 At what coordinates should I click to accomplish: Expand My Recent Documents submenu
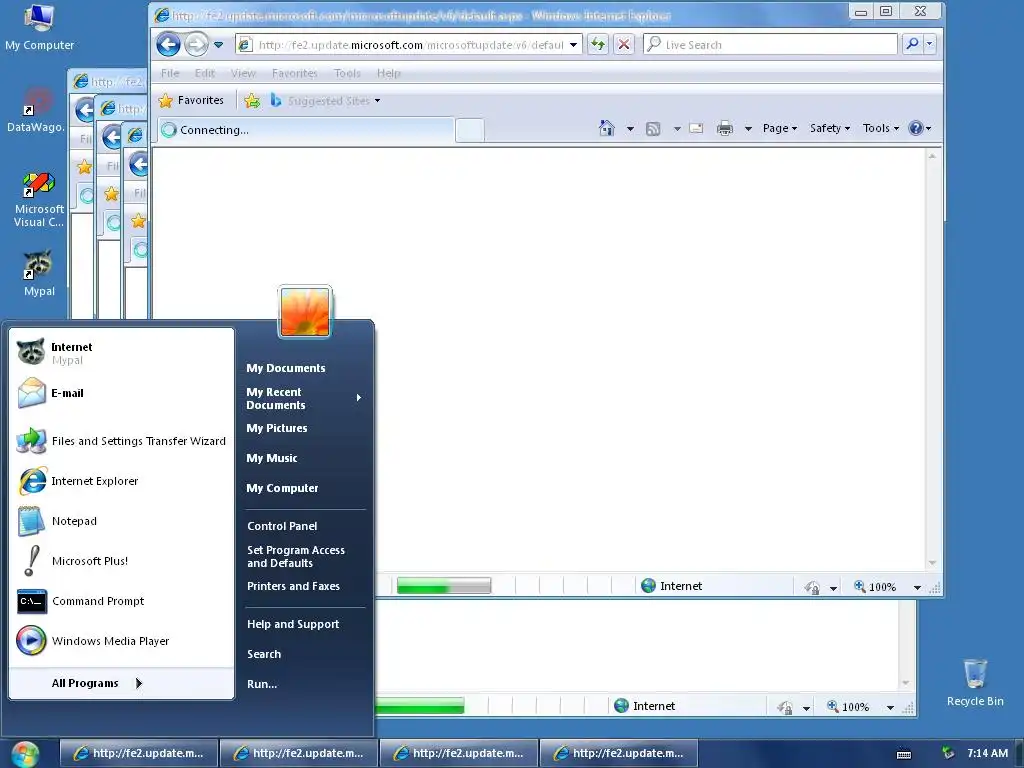pyautogui.click(x=304, y=398)
